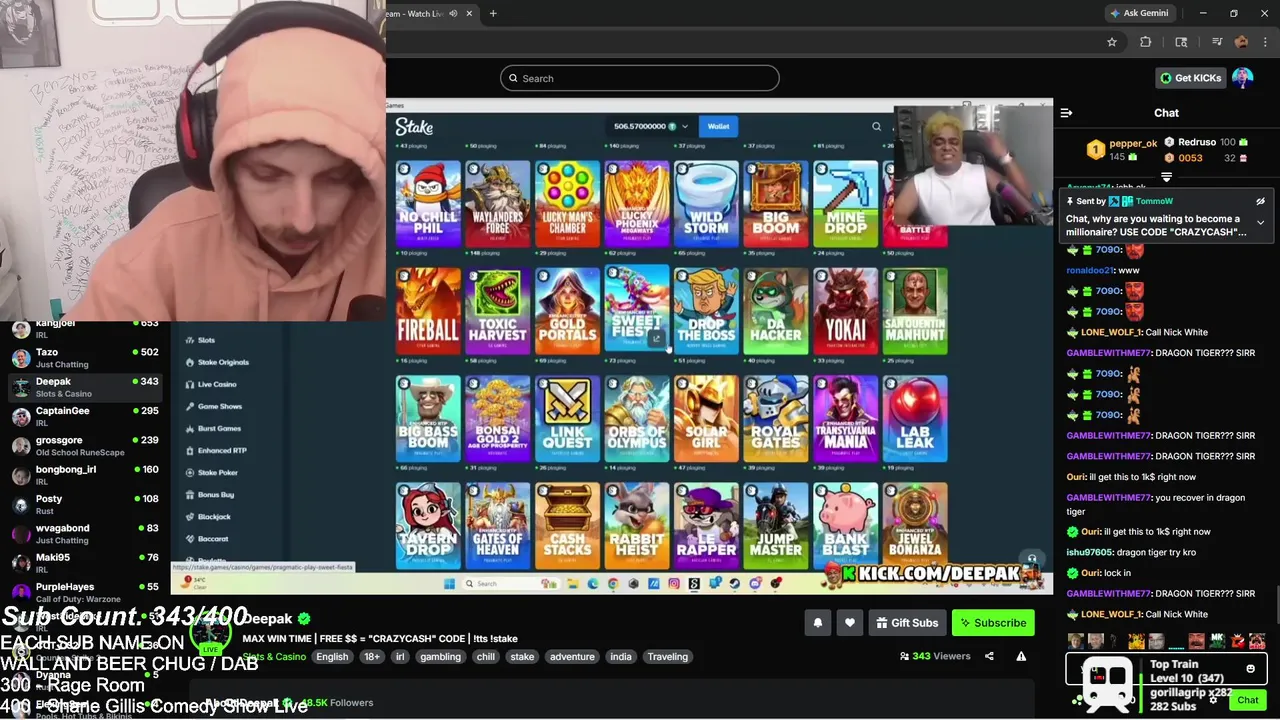Select Burst Games in Stake menu
Image resolution: width=1280 pixels, height=720 pixels.
click(219, 428)
